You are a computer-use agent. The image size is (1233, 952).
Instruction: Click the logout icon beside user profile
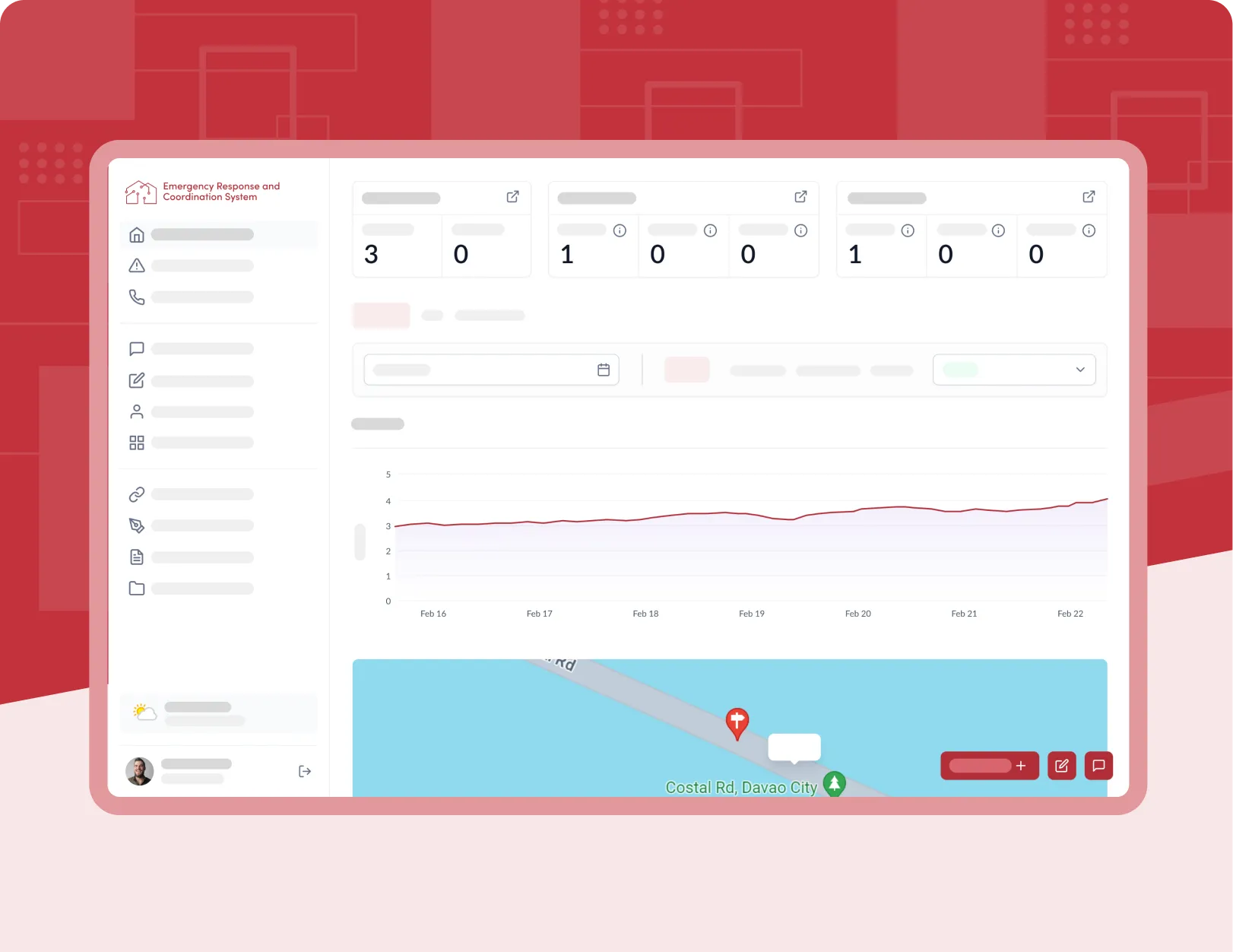tap(305, 771)
